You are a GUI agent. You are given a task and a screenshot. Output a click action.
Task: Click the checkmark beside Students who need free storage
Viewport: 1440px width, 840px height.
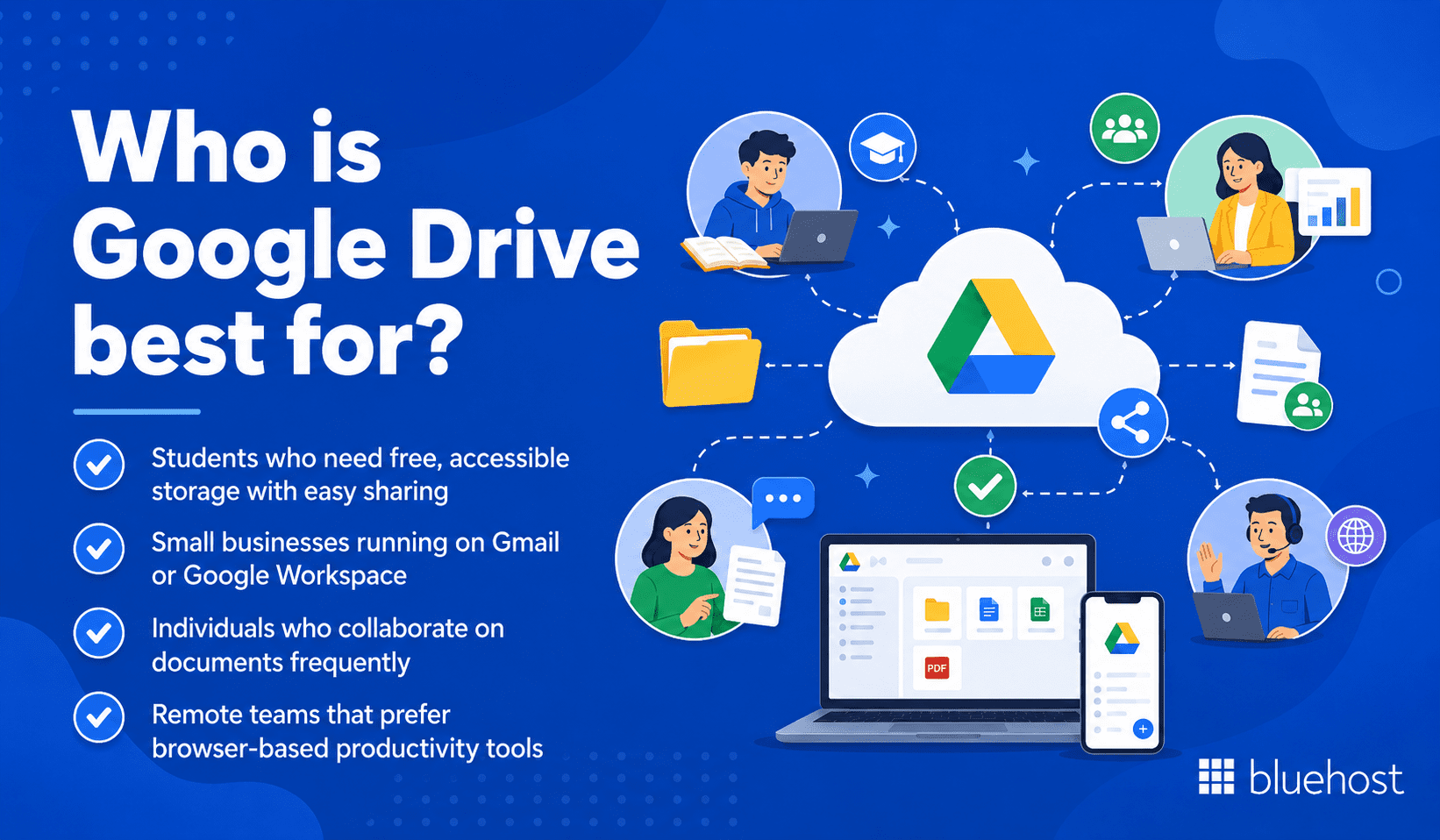coord(99,465)
